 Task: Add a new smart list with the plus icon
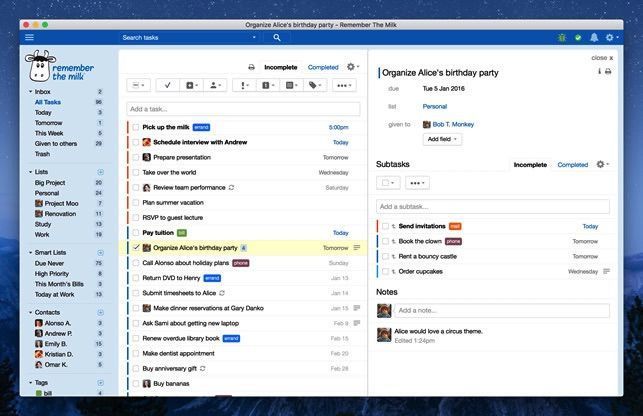[x=100, y=252]
